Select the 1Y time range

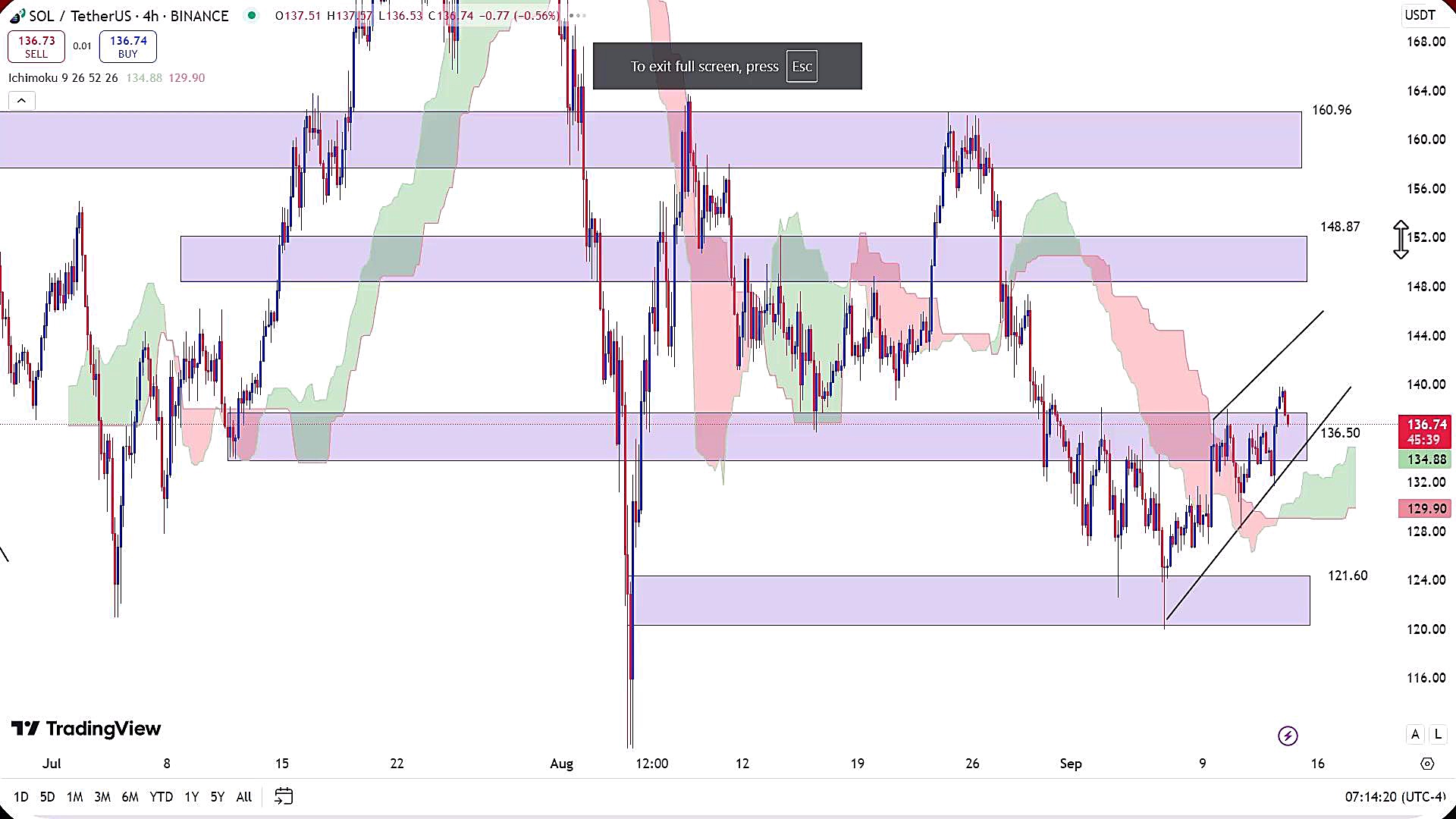[x=191, y=797]
